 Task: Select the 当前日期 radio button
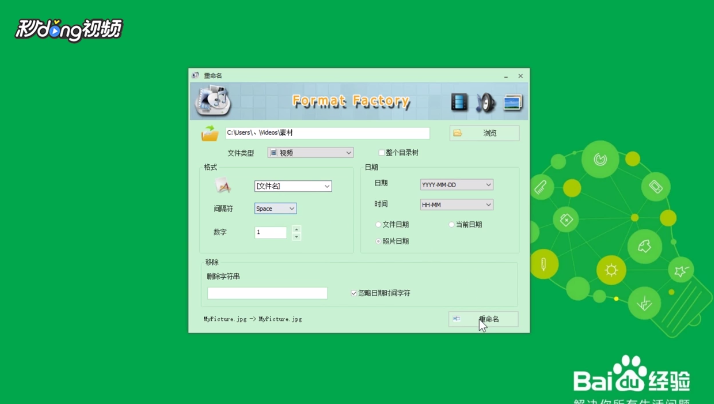(451, 225)
